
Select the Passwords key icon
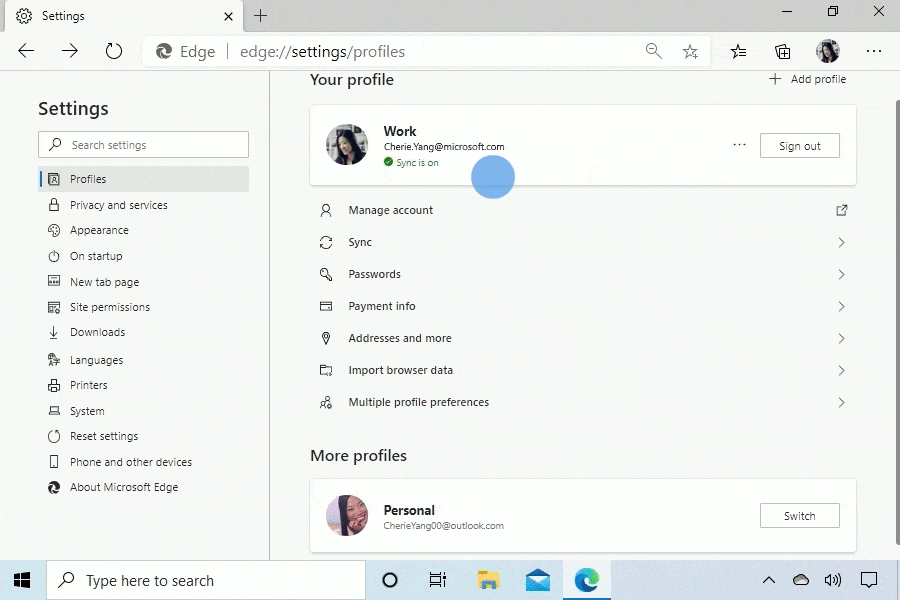pos(325,274)
